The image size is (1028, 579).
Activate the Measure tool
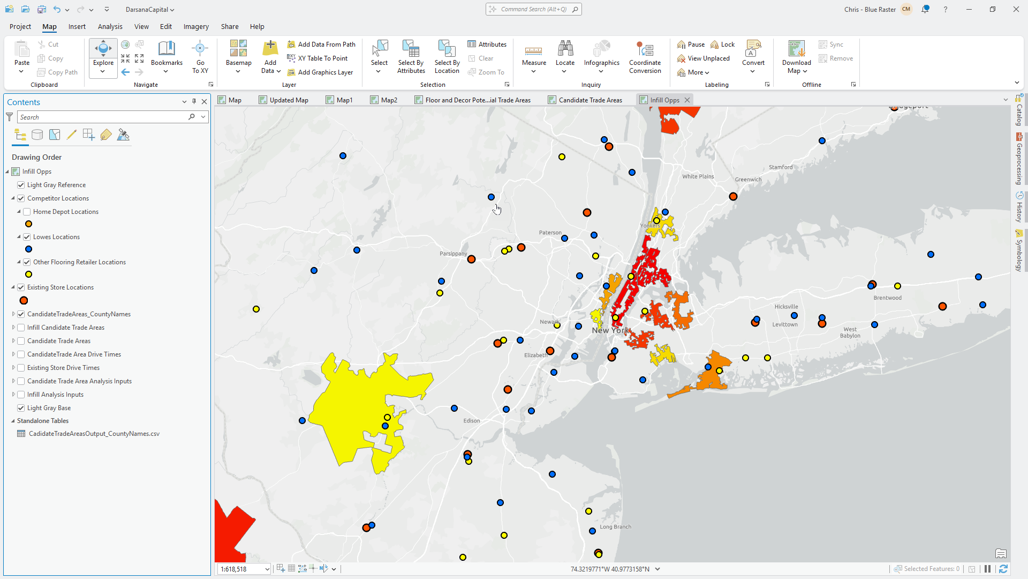pos(534,54)
